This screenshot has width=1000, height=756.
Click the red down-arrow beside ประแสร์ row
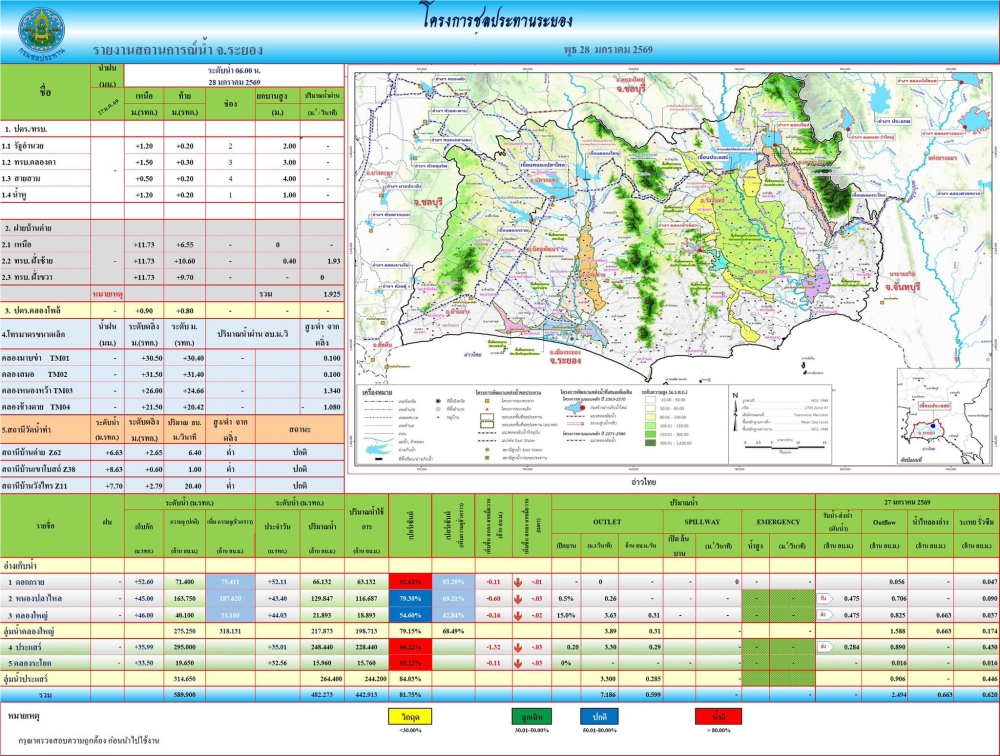click(519, 645)
